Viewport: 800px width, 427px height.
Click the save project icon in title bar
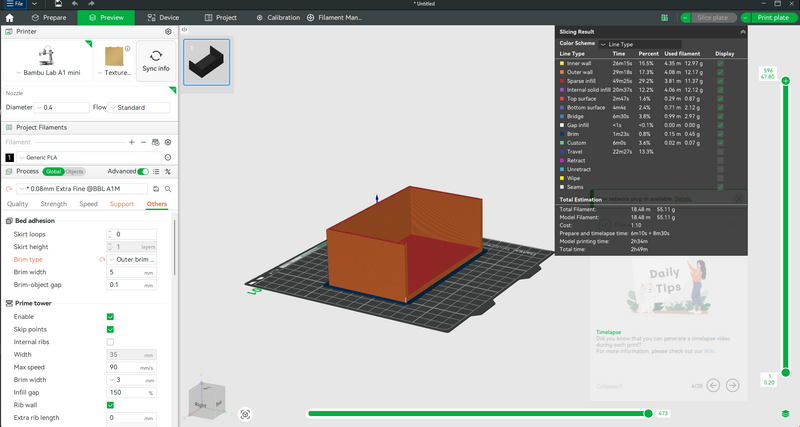(58, 4)
